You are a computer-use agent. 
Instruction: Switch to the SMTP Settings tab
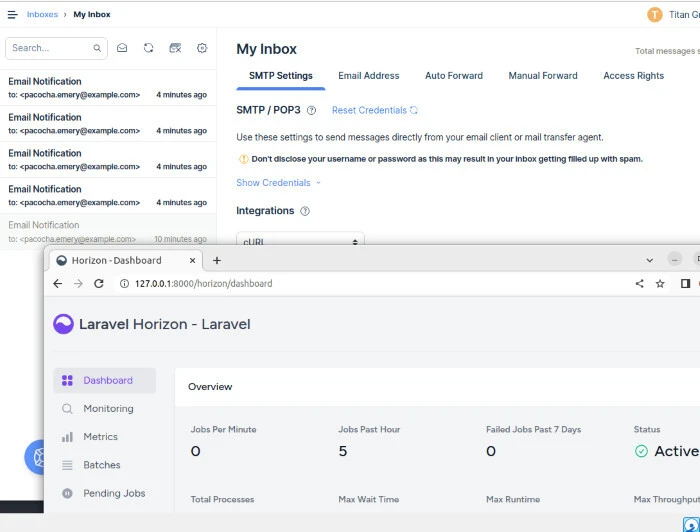click(281, 76)
